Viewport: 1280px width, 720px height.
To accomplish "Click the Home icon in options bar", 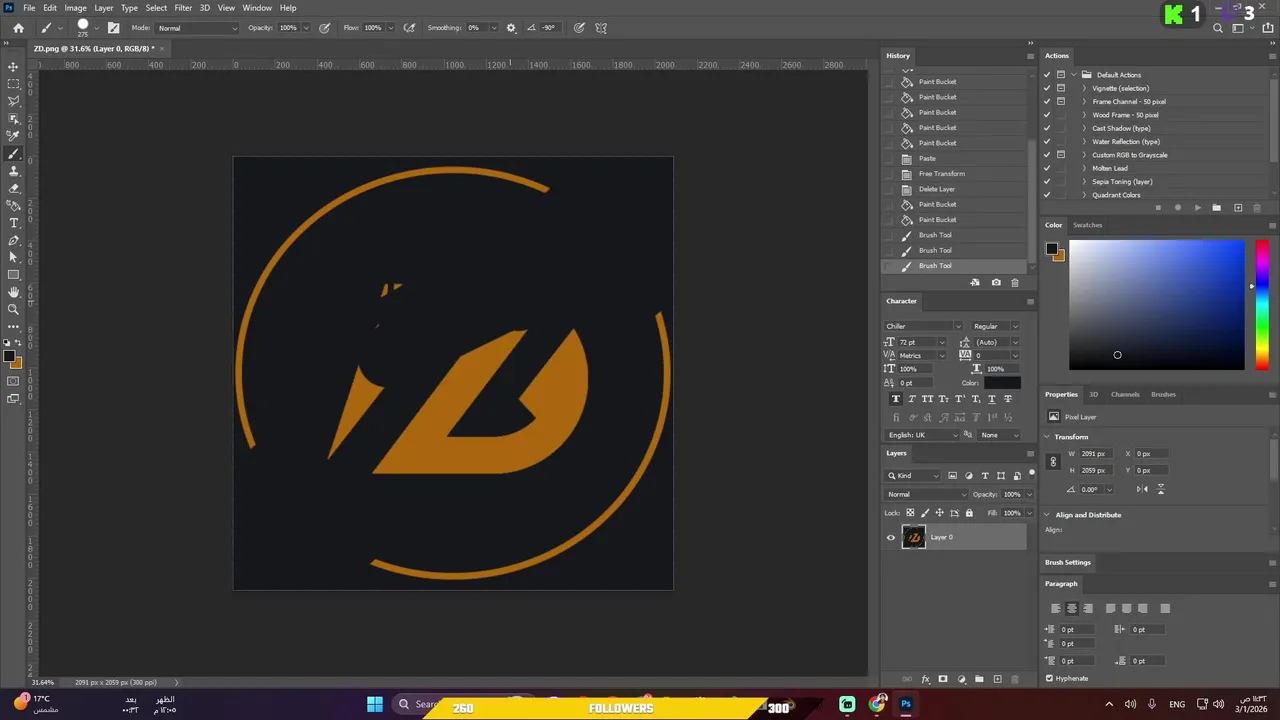I will click(x=18, y=28).
